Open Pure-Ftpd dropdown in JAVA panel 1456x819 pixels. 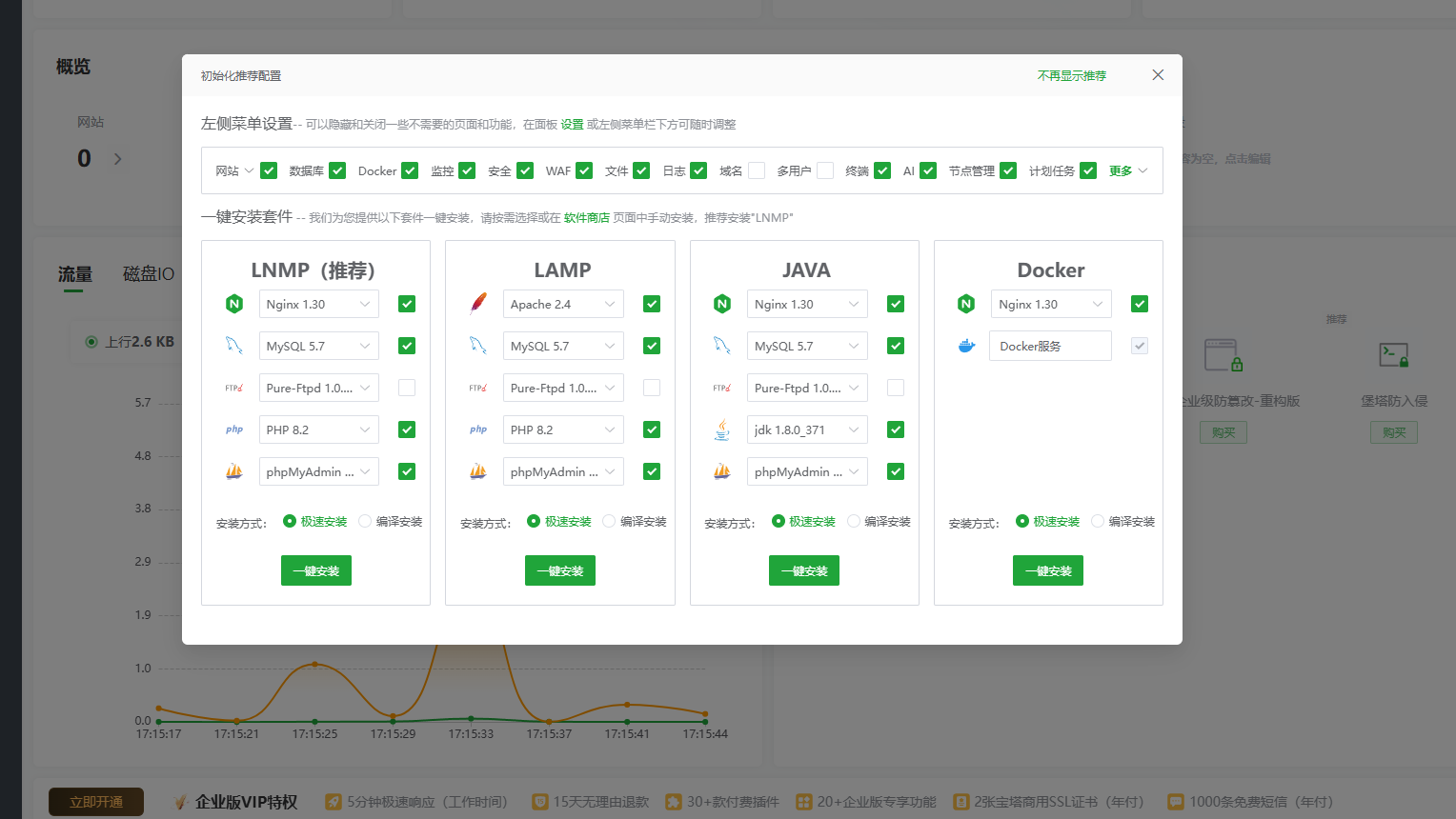tap(807, 388)
